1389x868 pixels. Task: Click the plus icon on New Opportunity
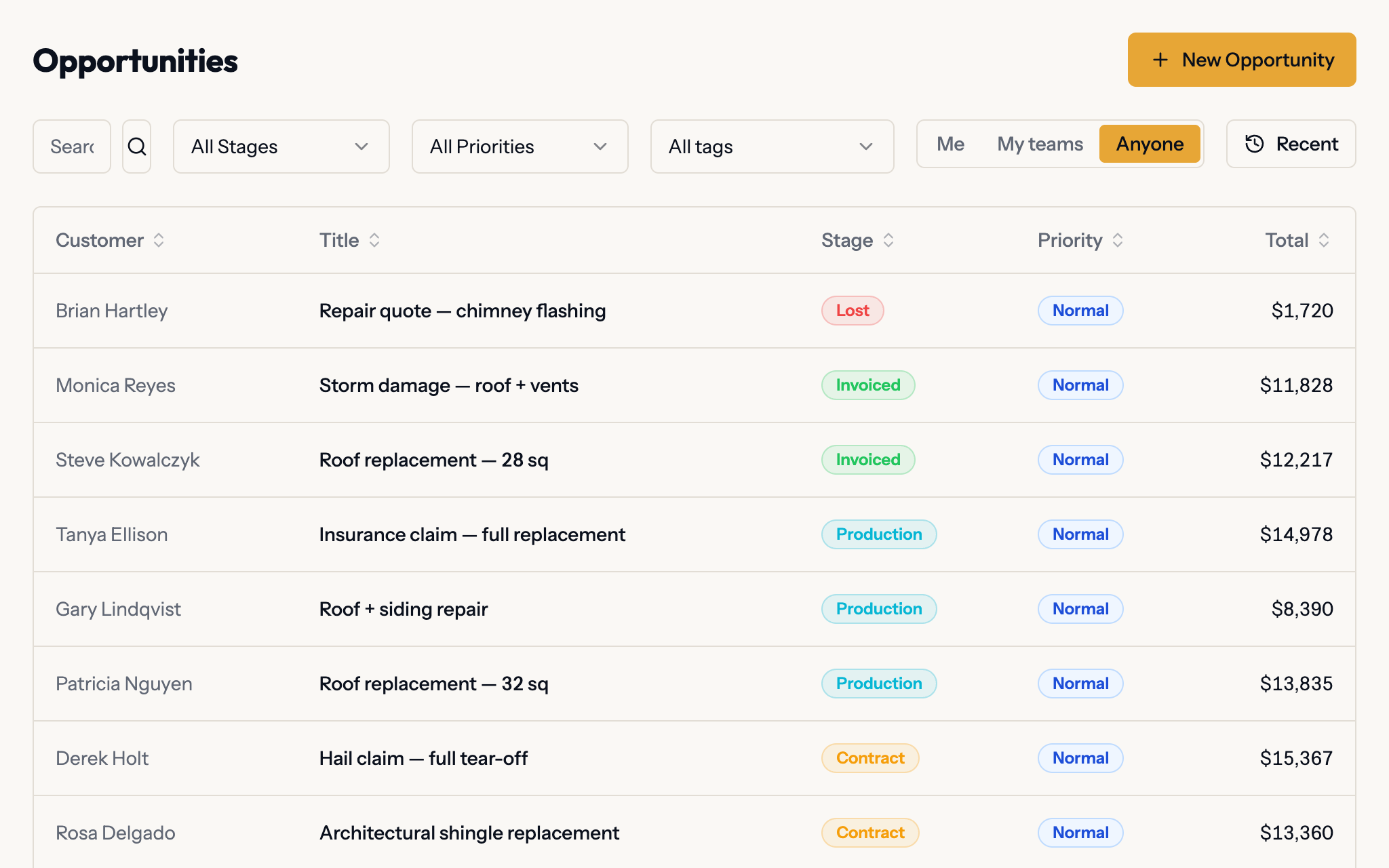[x=1160, y=60]
